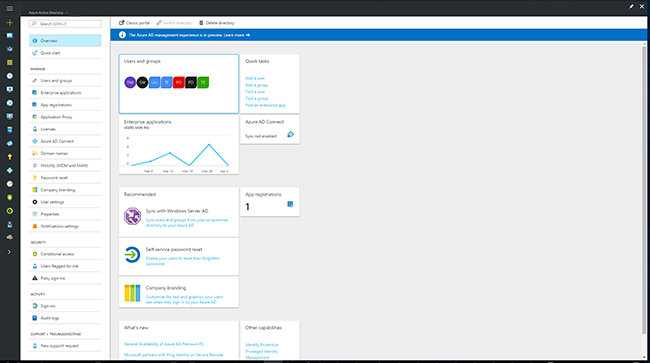Click the green plus New resource icon
This screenshot has height=363, width=650.
(x=10, y=22)
